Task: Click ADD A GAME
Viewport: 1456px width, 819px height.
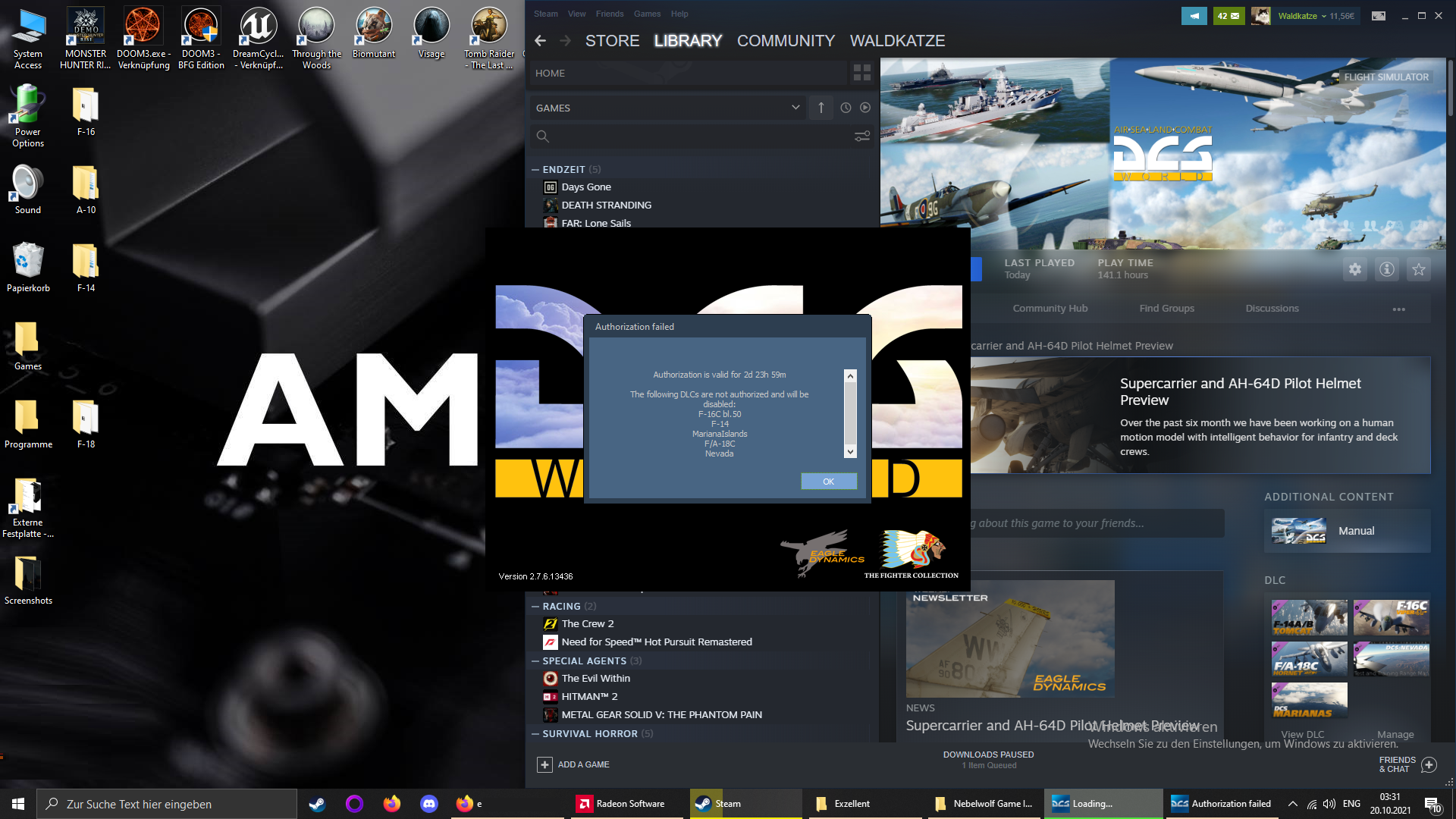Action: 573,764
